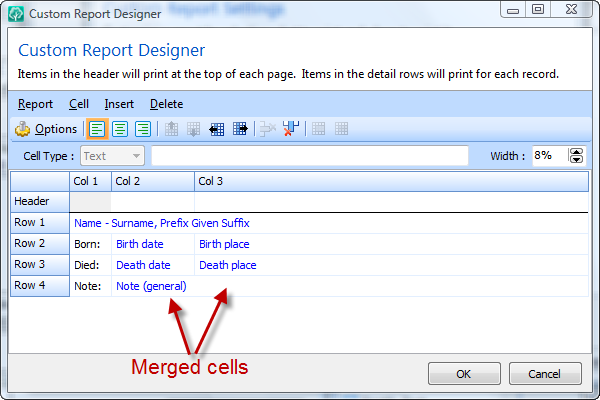Click the 'Died:' cell

(x=90, y=265)
